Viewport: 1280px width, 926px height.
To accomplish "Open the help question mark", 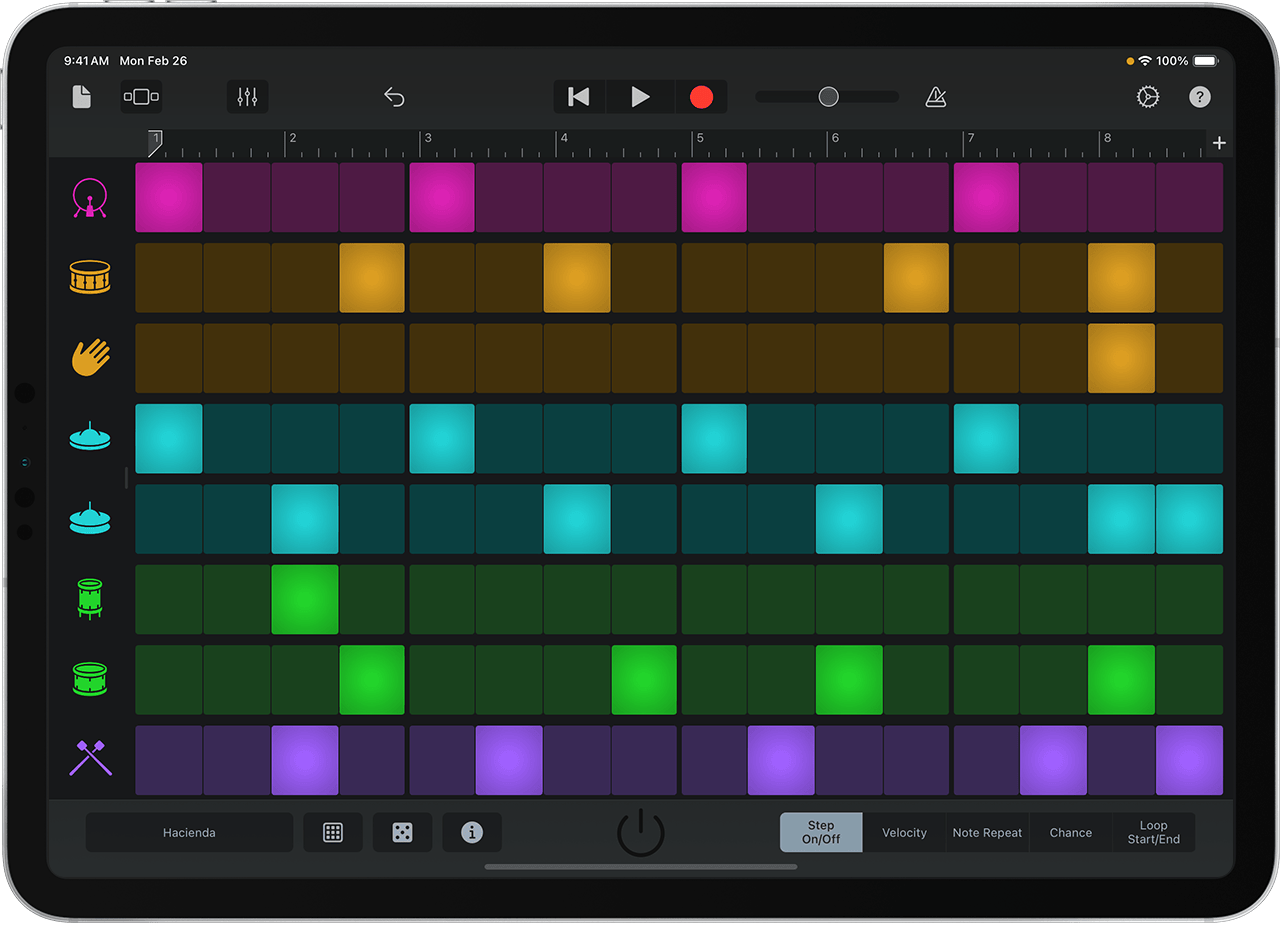I will 1199,97.
